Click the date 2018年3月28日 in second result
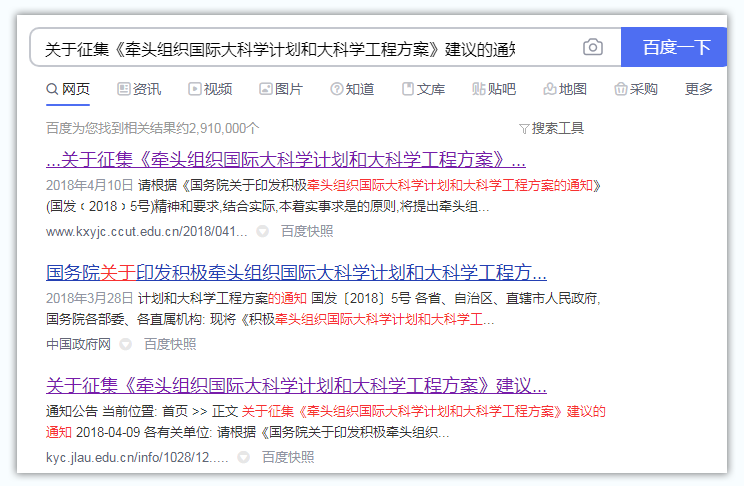 pos(89,298)
